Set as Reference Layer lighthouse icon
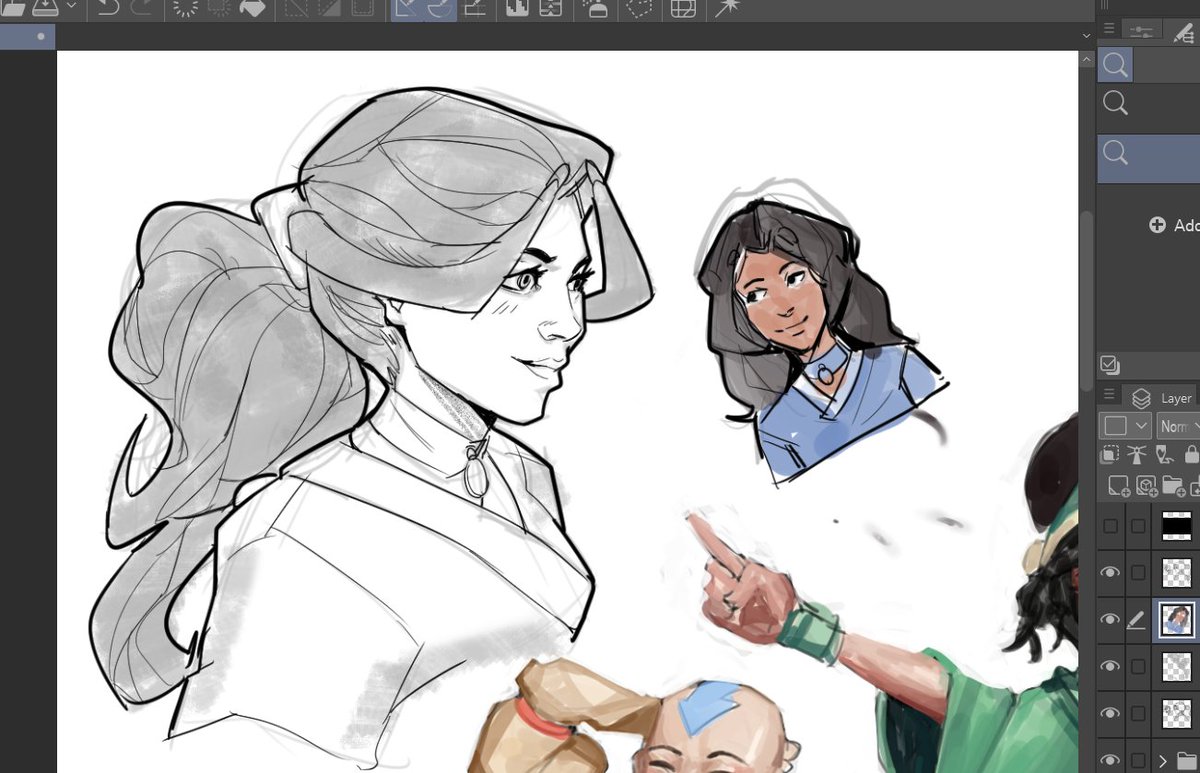Screen dimensions: 1200x773 coord(1136,455)
